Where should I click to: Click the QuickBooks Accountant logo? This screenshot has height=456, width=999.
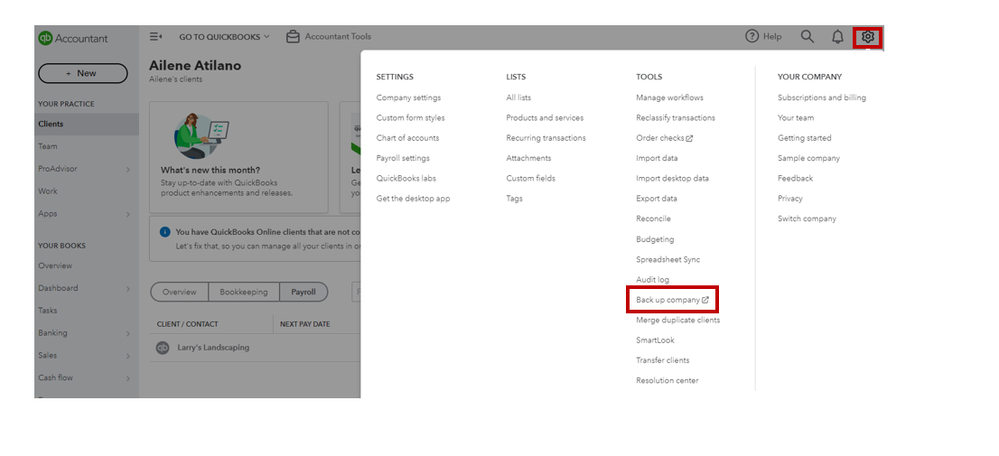73,38
